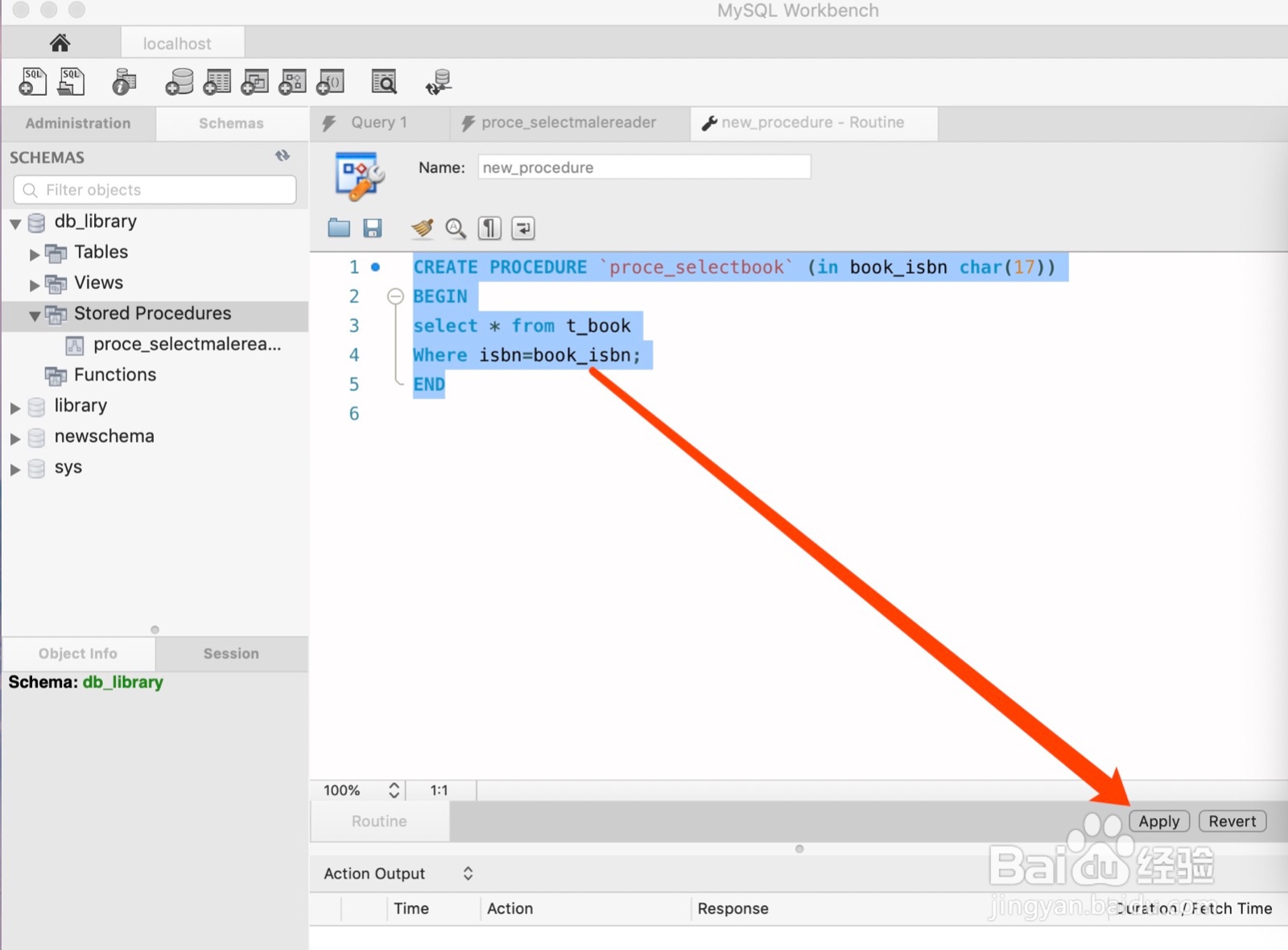The width and height of the screenshot is (1288, 950).
Task: Click the Revert button
Action: (1232, 821)
